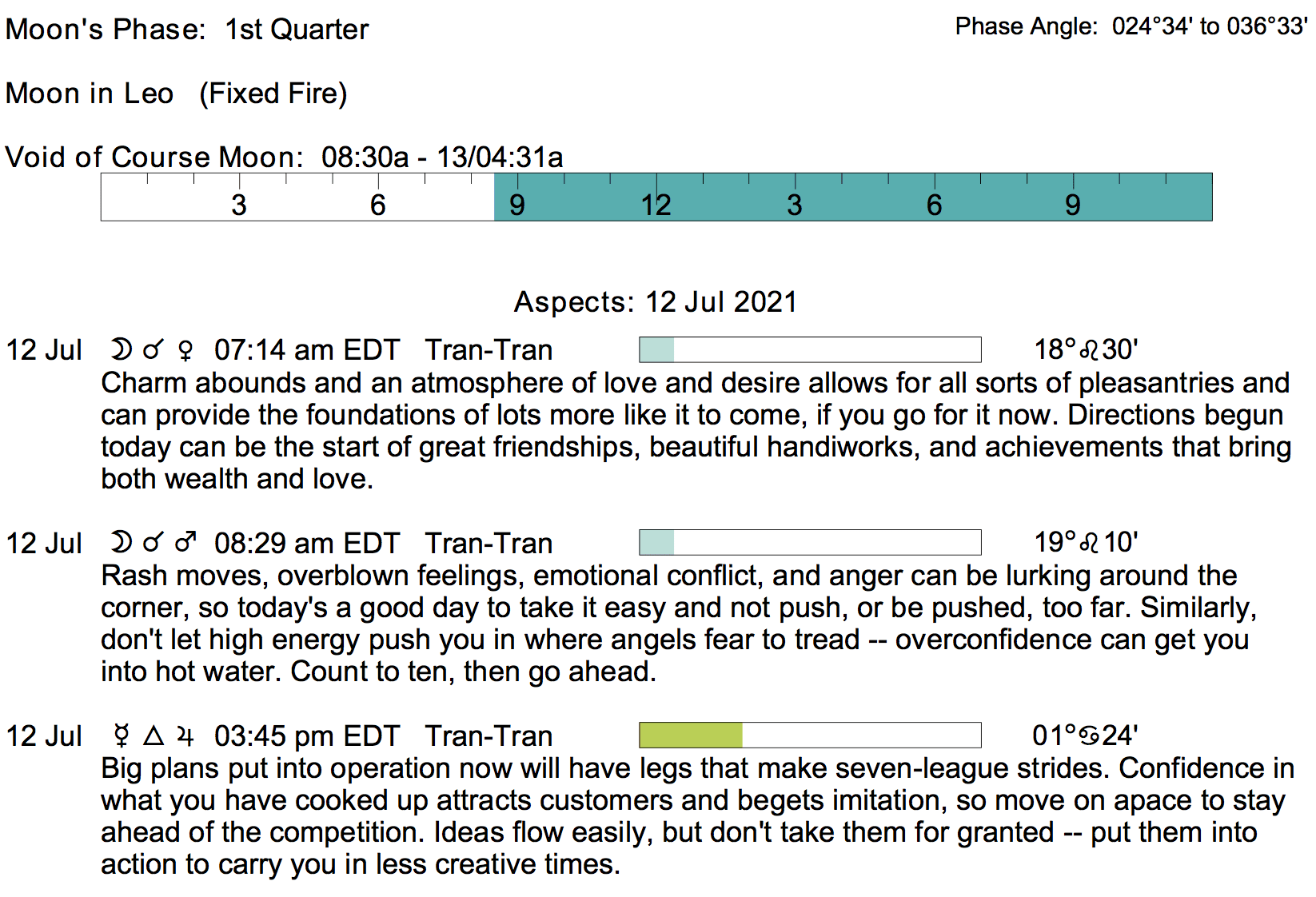Click the 12 noon mark on the timeline bar

pos(656,205)
